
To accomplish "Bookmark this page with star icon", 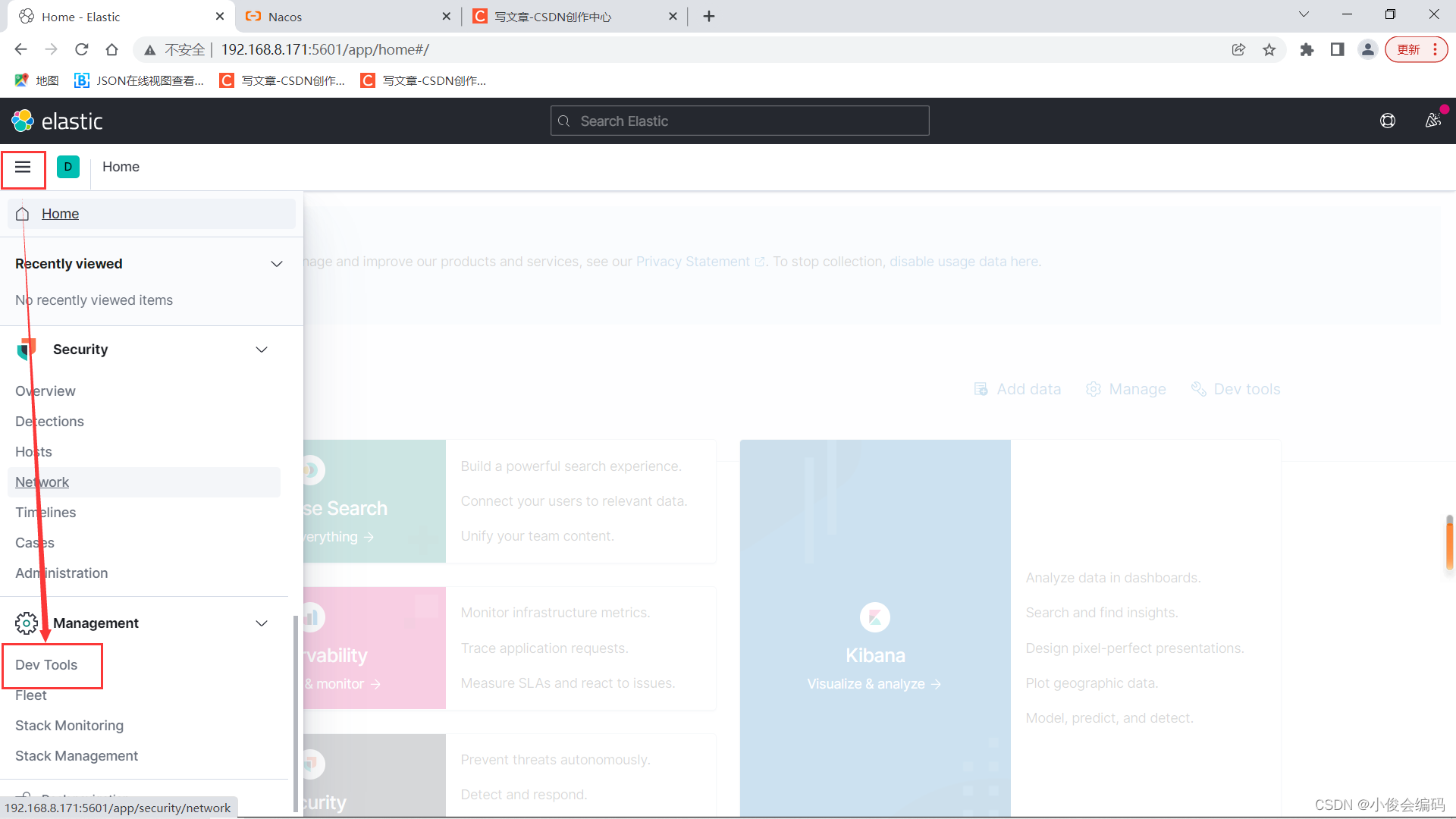I will tap(1269, 50).
